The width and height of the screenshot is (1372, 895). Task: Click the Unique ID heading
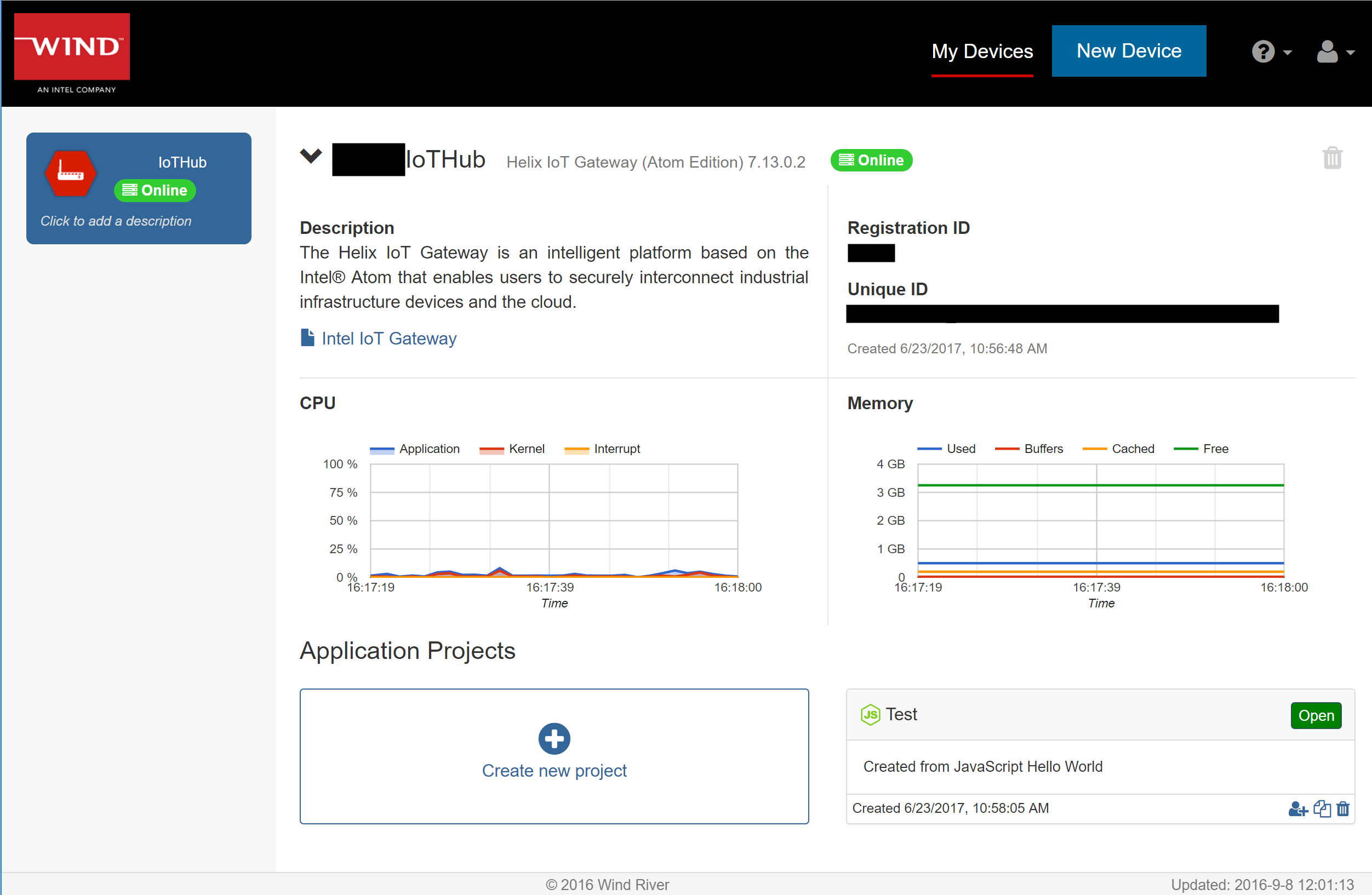(x=887, y=289)
